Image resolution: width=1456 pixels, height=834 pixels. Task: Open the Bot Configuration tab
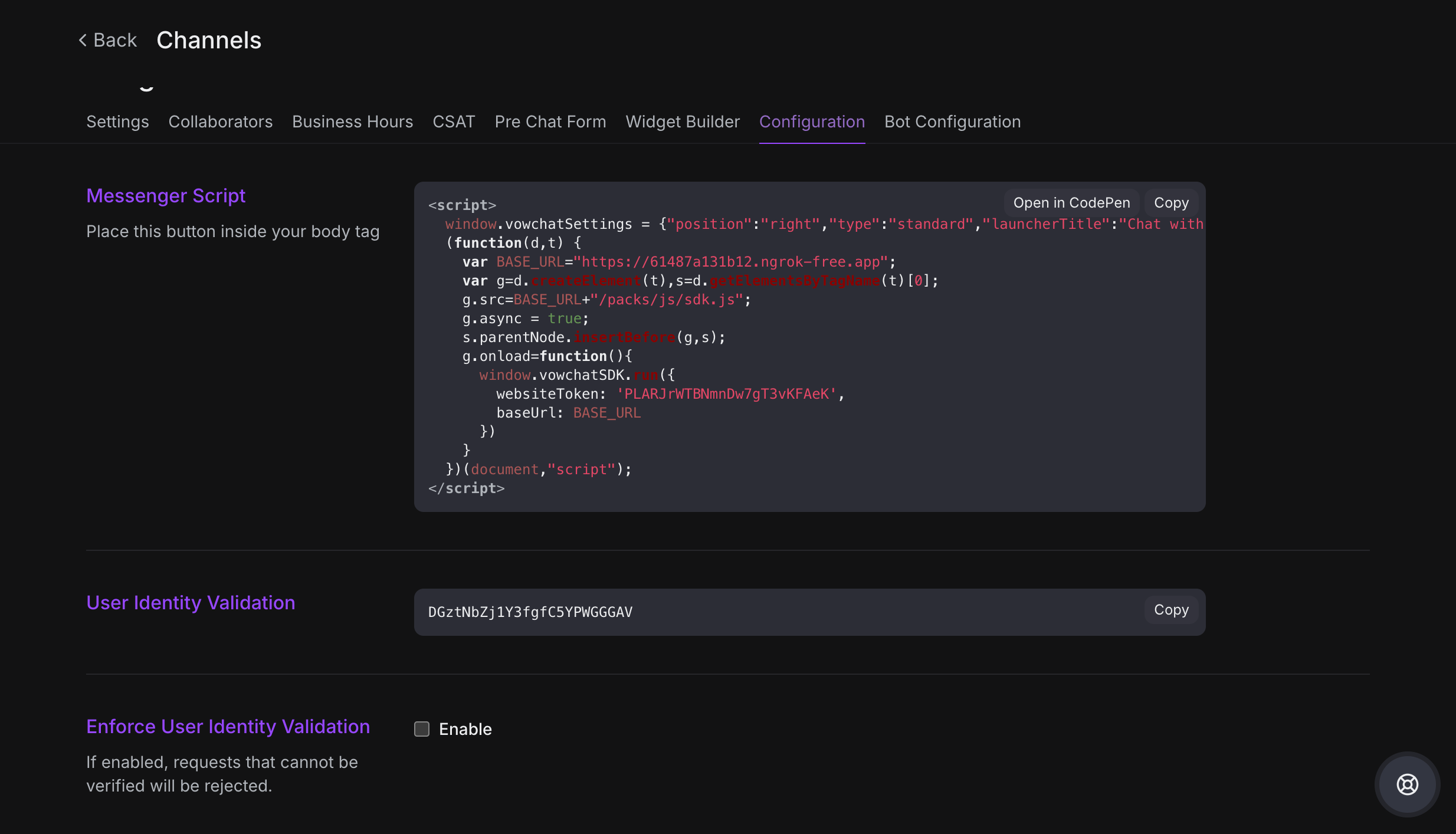point(952,122)
